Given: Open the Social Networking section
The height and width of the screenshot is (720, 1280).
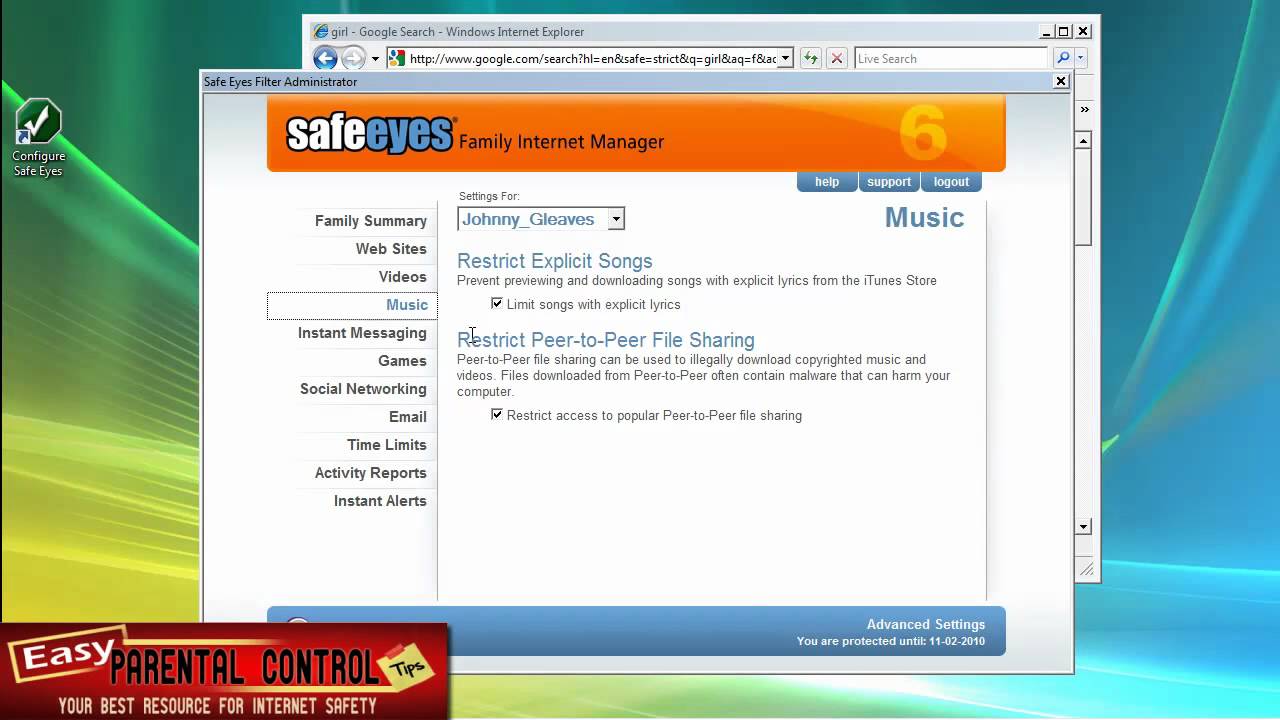Looking at the screenshot, I should coord(363,389).
